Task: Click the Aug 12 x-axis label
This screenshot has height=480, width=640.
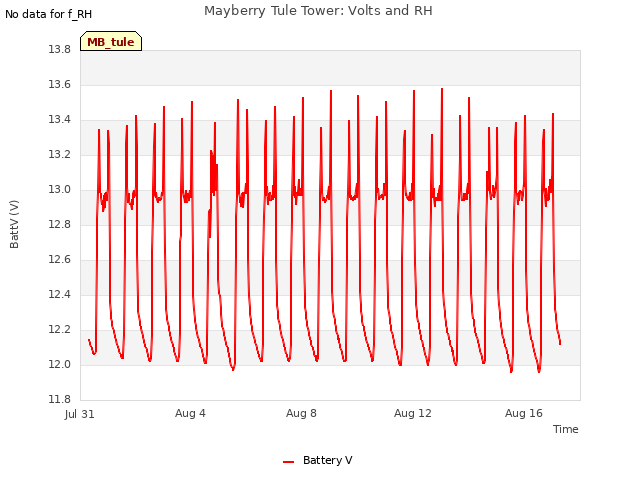Action: [413, 413]
